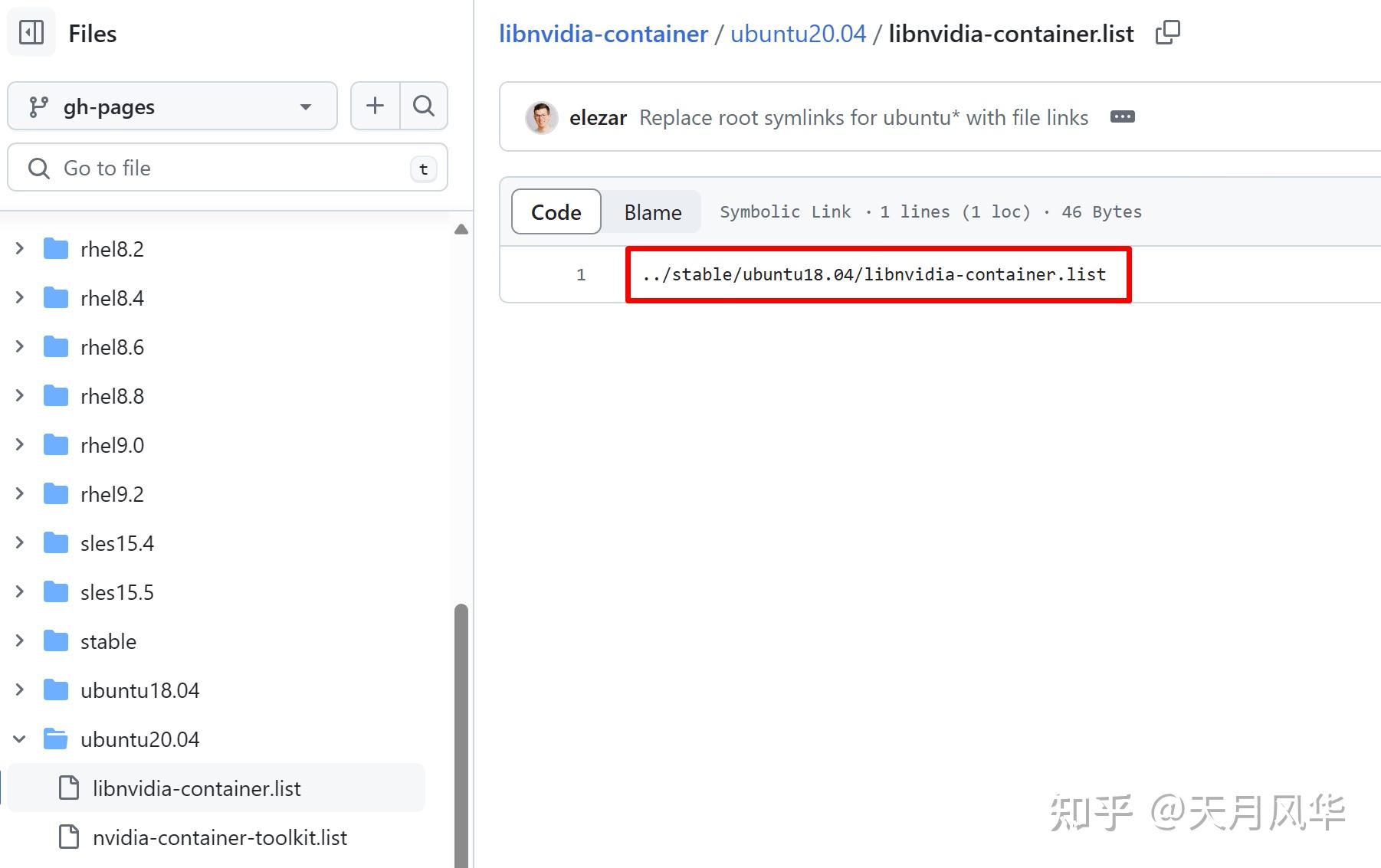Switch to the Blame tab
Viewport: 1381px width, 868px height.
point(651,211)
